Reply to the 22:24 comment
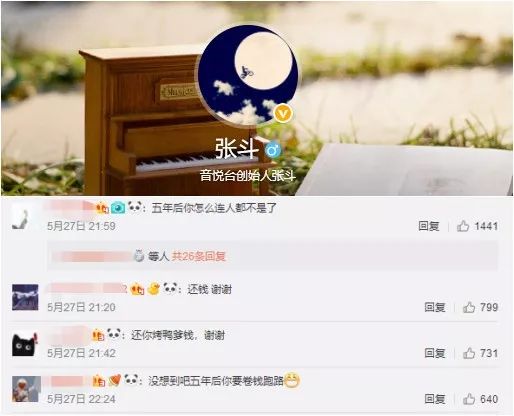Viewport: 514px width, 416px height. pyautogui.click(x=435, y=399)
